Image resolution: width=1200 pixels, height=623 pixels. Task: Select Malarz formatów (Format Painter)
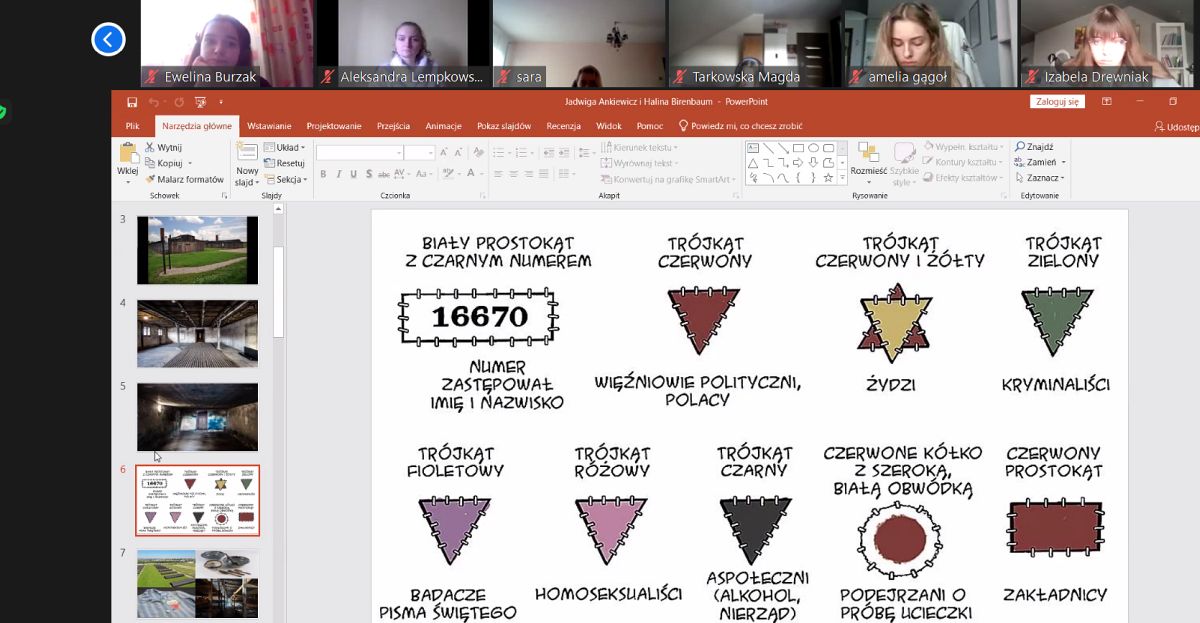coord(184,179)
